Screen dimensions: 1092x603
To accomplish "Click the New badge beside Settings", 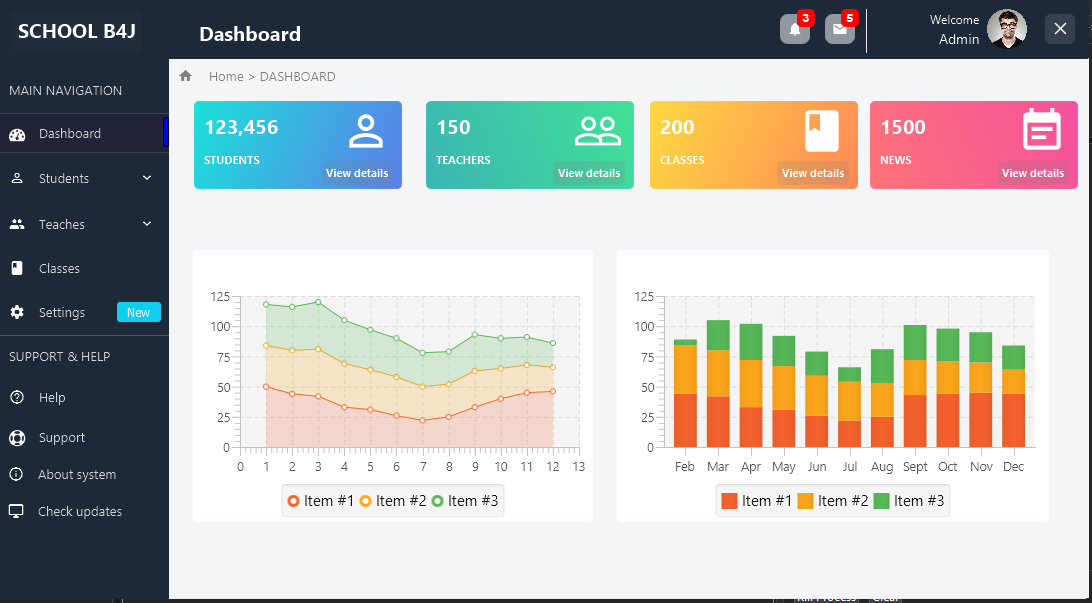I will [139, 313].
